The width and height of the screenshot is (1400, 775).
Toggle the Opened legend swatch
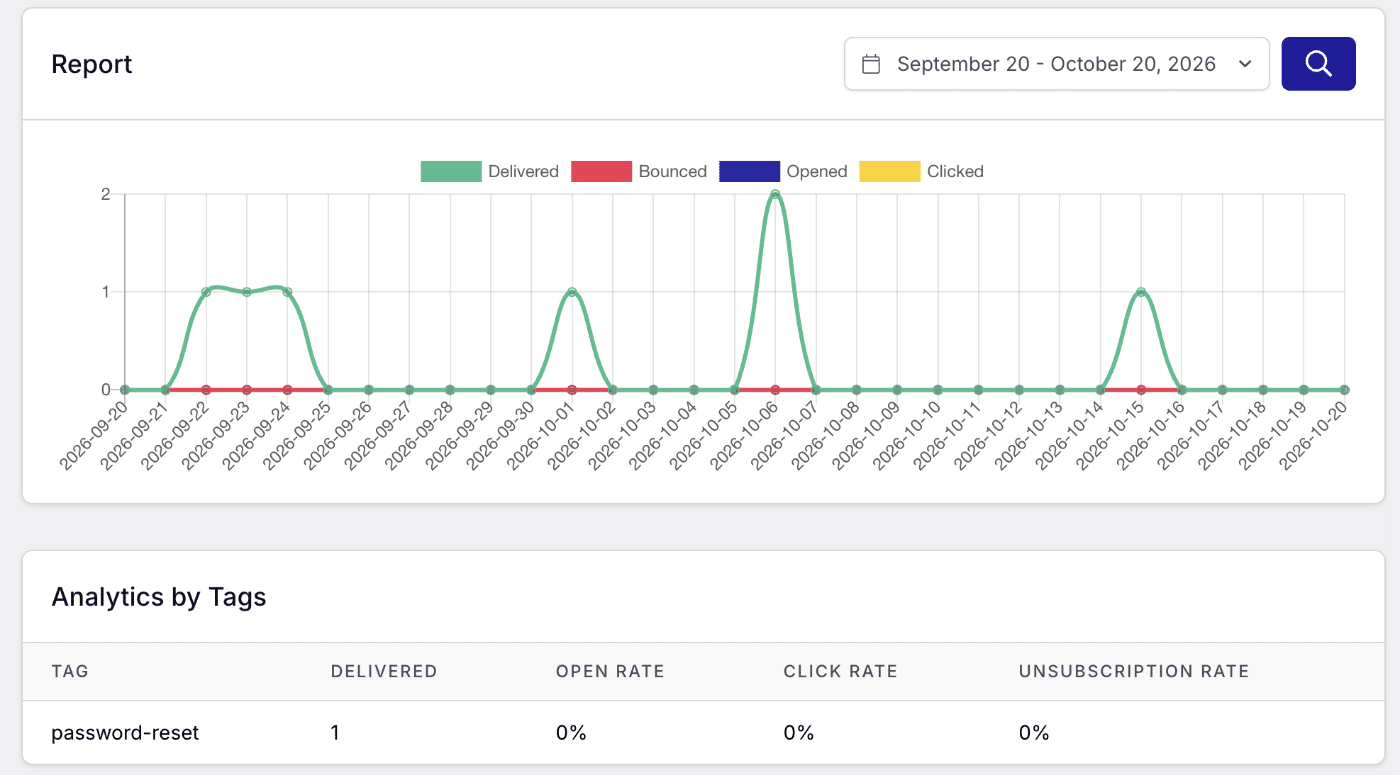tap(750, 171)
